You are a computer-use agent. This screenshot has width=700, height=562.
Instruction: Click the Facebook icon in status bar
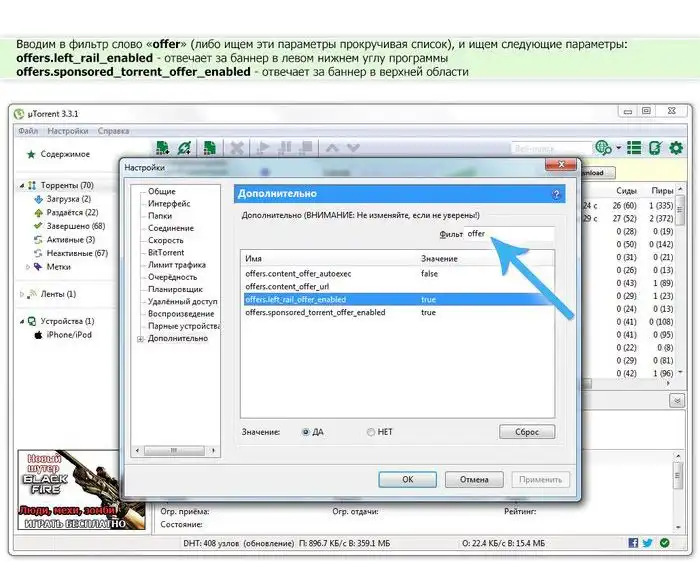(634, 543)
